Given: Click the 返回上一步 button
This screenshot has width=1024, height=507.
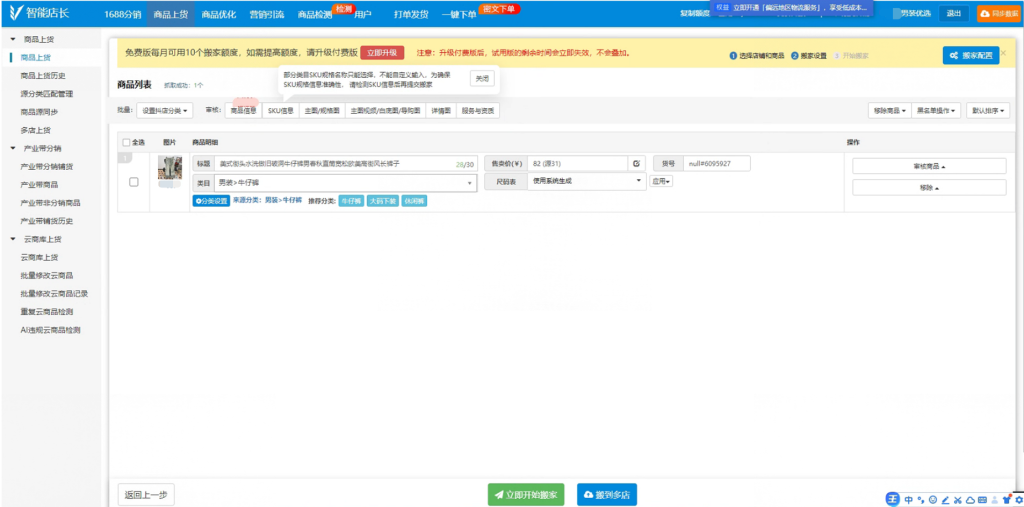Looking at the screenshot, I should [146, 494].
